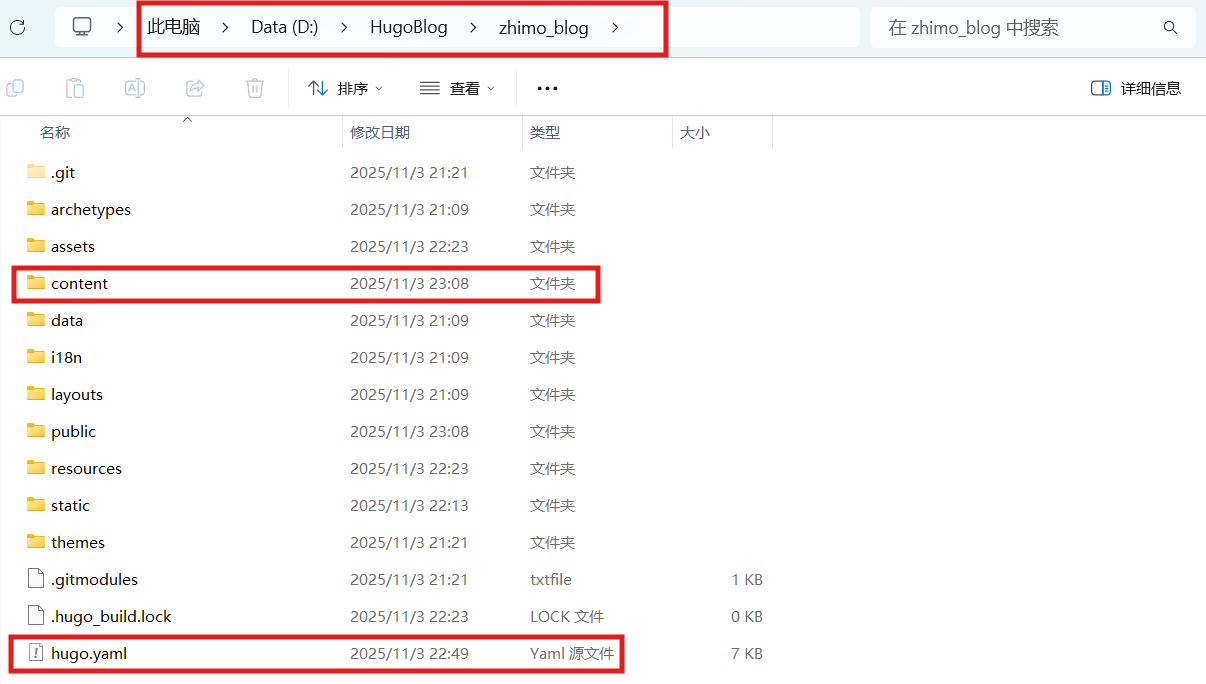
Task: Go to Data (D:) in the breadcrumb
Action: pos(284,28)
